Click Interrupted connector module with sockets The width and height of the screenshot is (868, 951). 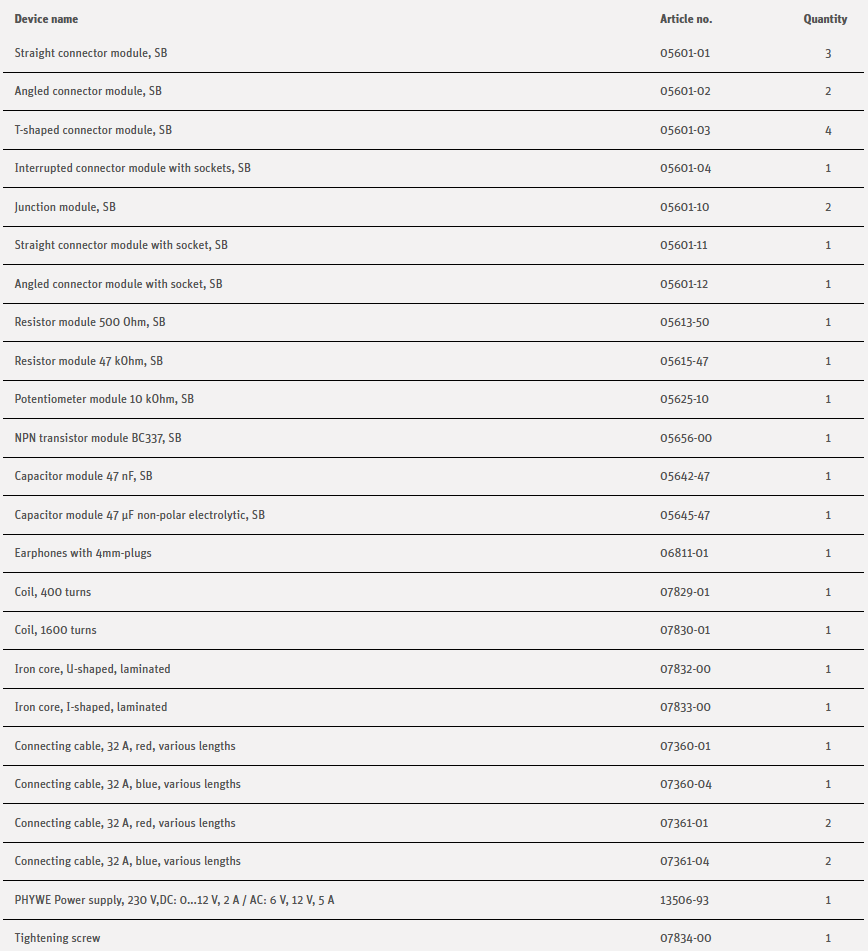pos(132,168)
